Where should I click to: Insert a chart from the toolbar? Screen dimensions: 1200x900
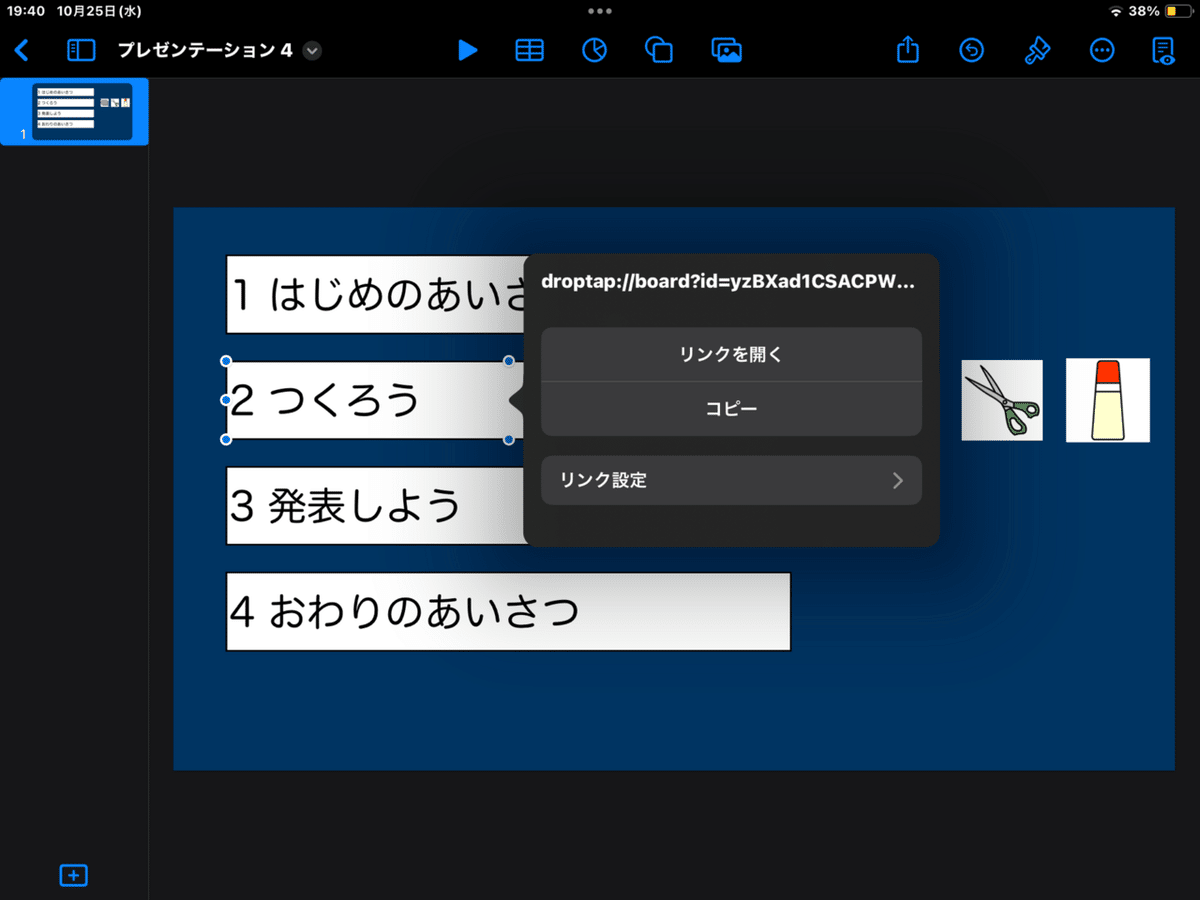(x=594, y=50)
